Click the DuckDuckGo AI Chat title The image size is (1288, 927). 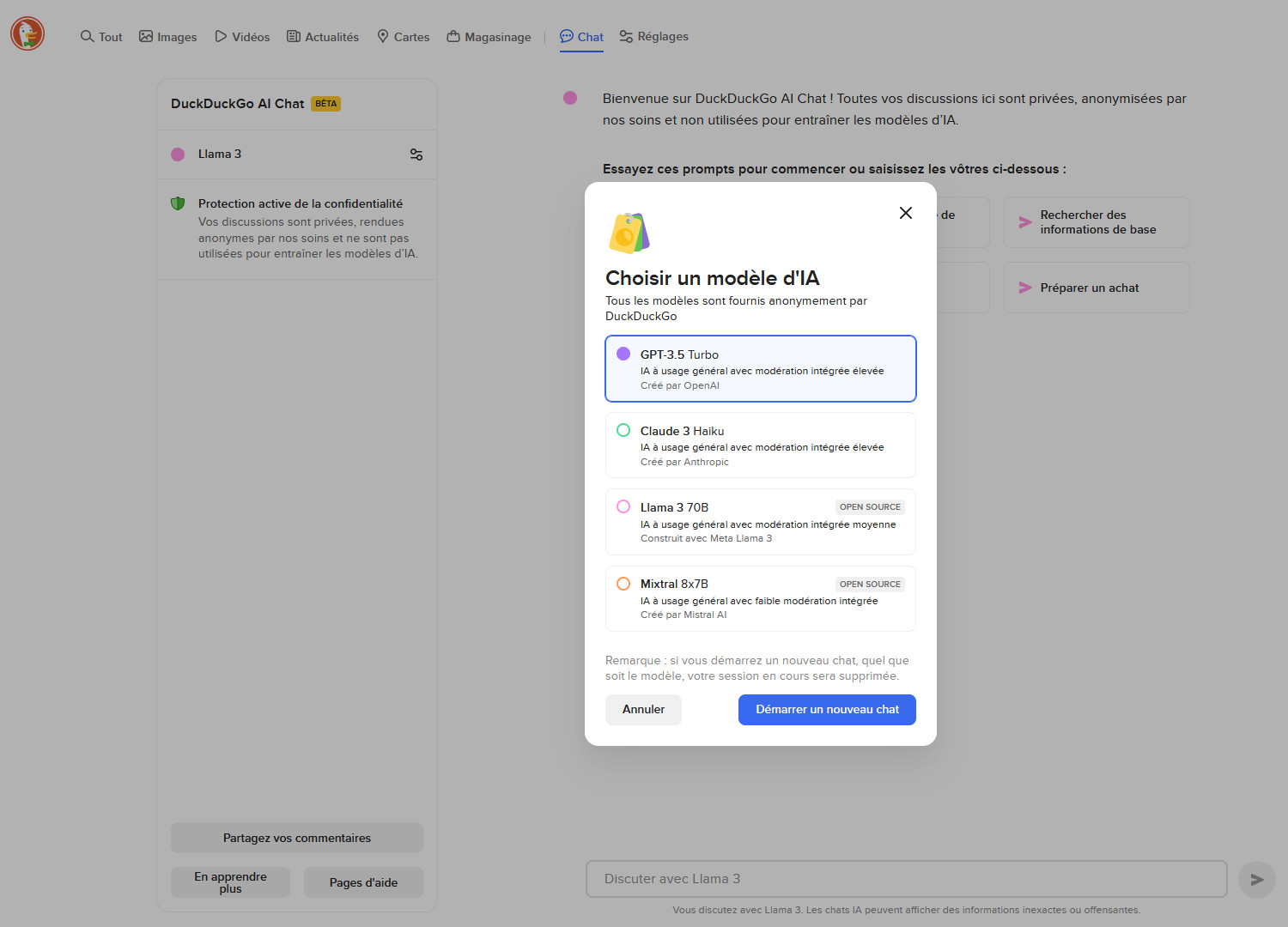tap(238, 104)
